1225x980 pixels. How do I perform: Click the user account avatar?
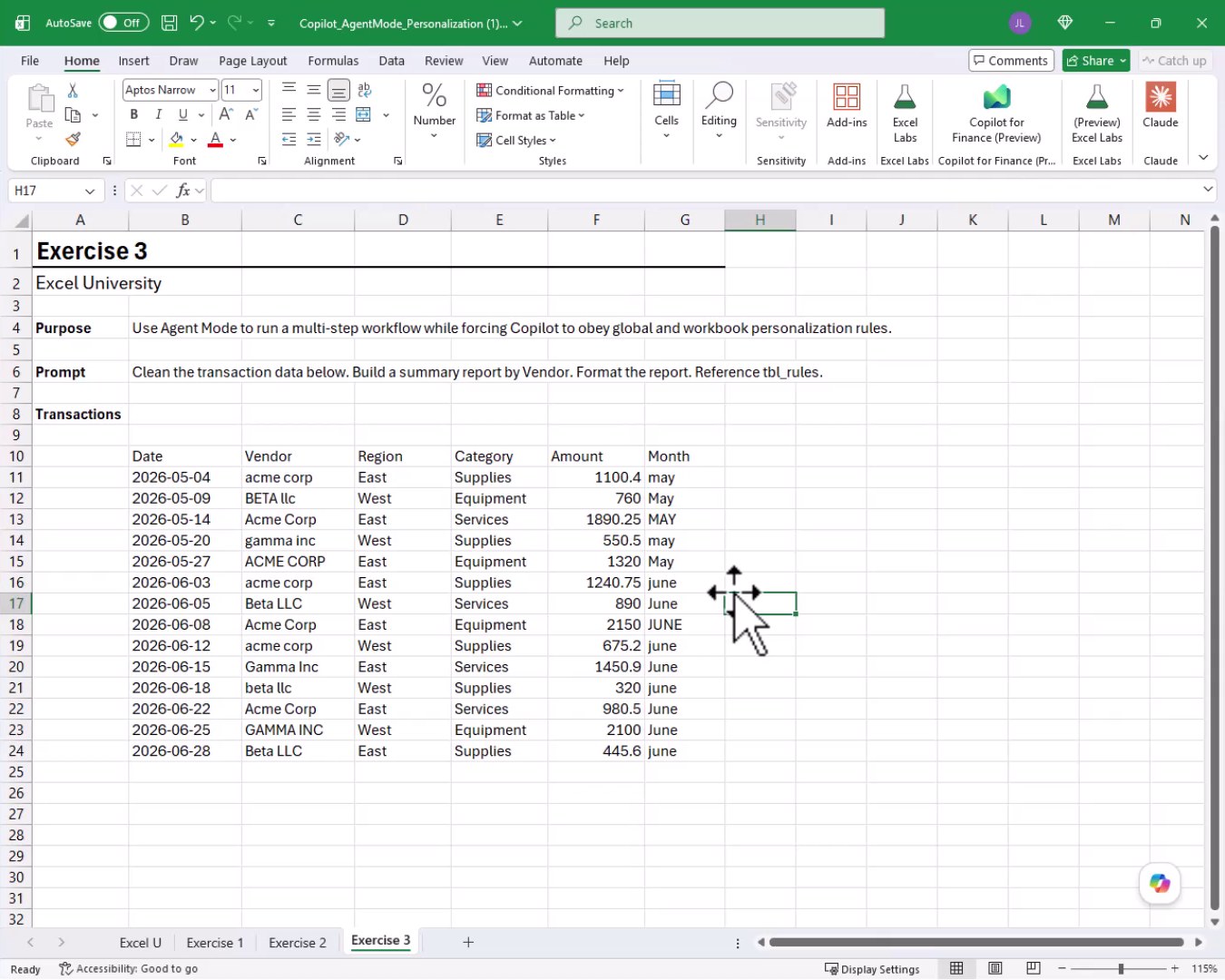click(x=1020, y=23)
